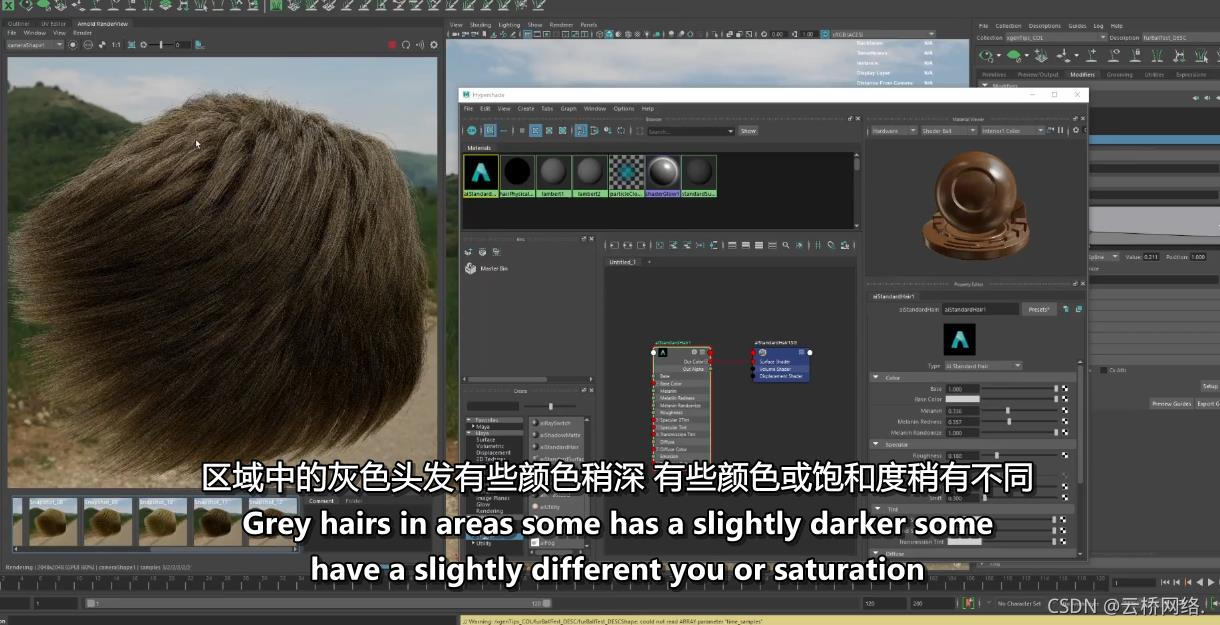Screen dimensions: 1220x625
Task: Open Hypershade Options menu
Action: click(x=624, y=108)
